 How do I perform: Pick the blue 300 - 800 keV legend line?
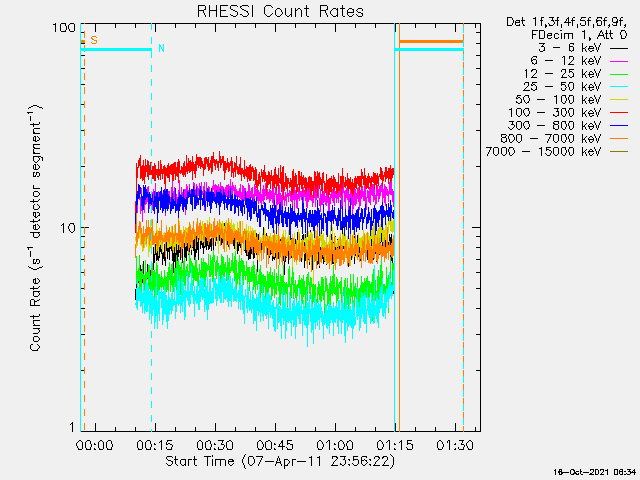tap(618, 126)
